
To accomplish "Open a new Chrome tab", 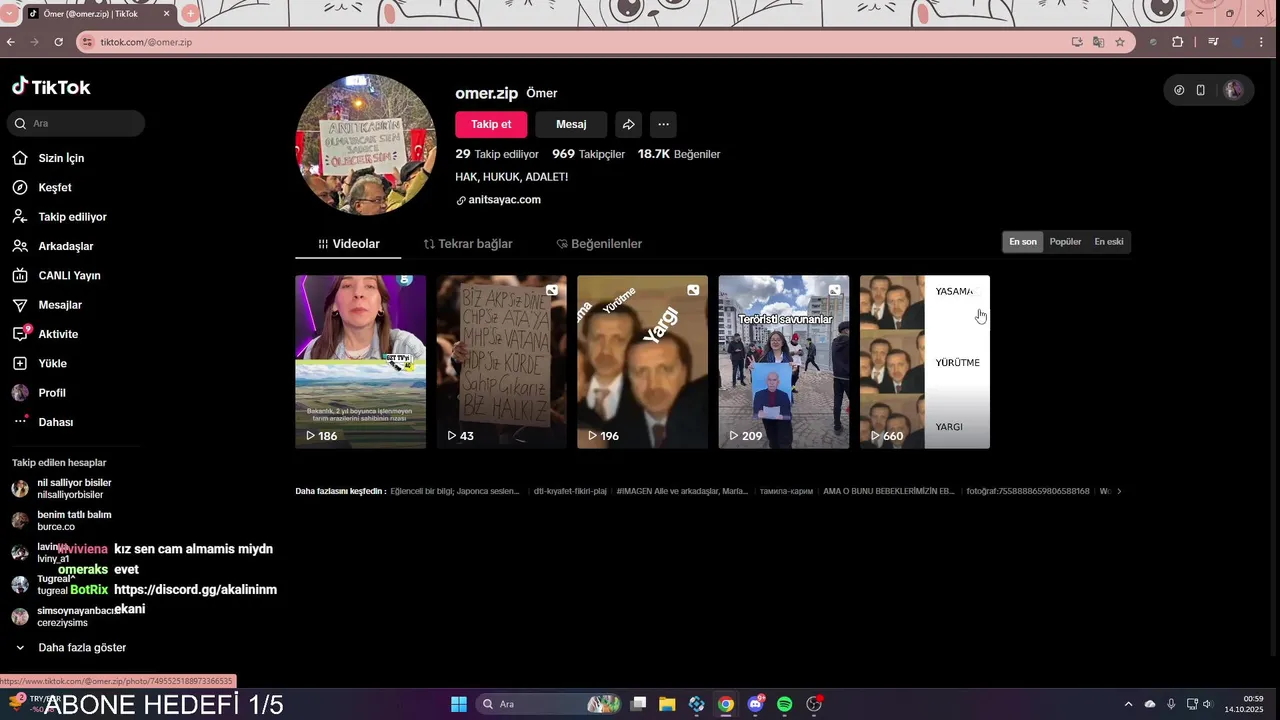I will [190, 14].
